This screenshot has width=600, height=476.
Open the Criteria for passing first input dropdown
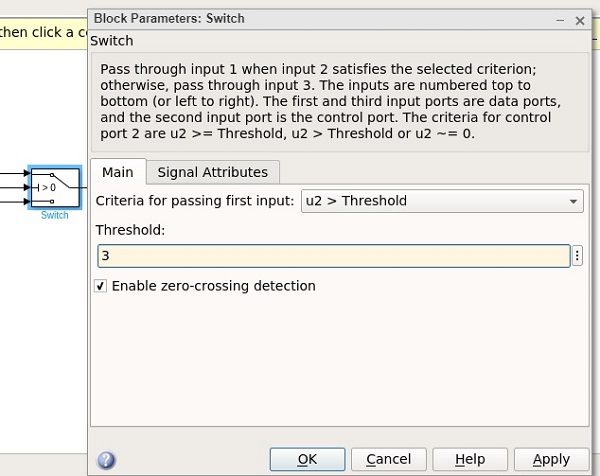pyautogui.click(x=441, y=201)
